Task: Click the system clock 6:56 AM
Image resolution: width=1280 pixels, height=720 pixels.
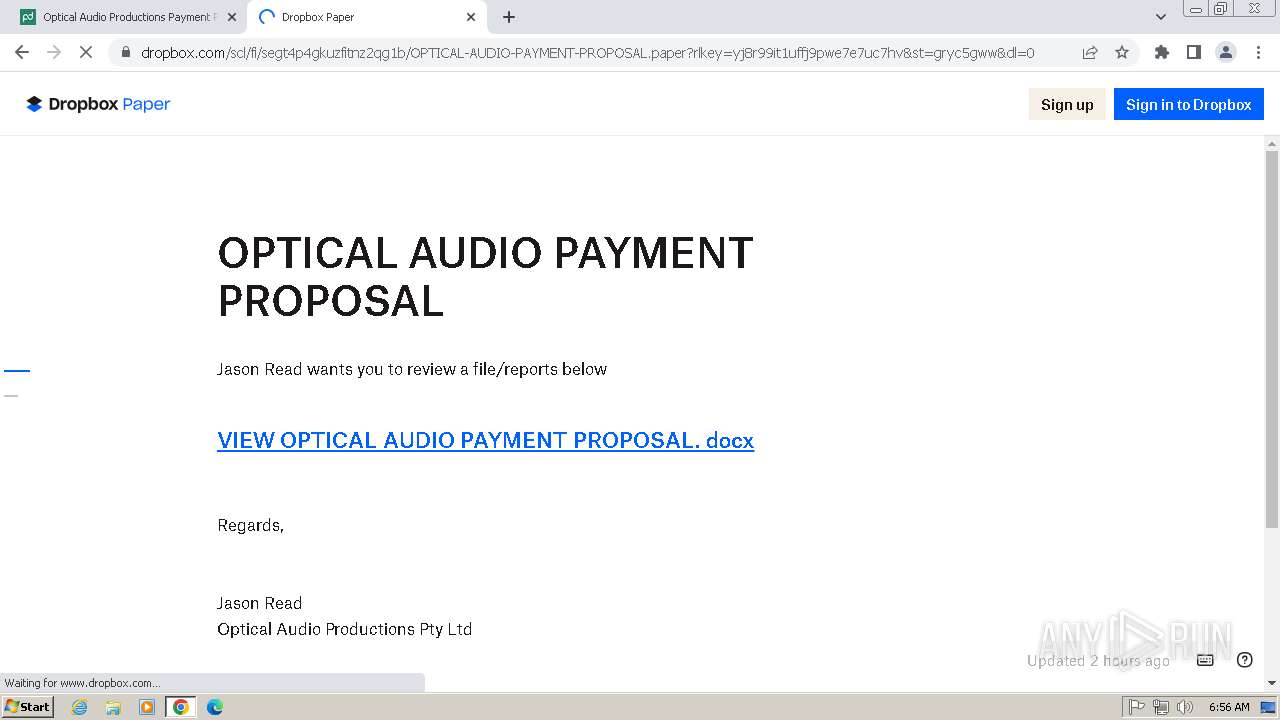Action: (x=1229, y=707)
